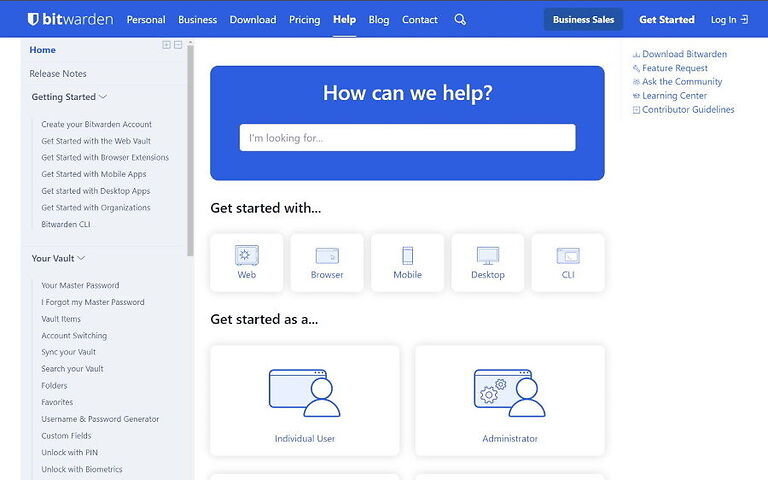Open Get Started with Organizations
The height and width of the screenshot is (480, 768).
(96, 208)
